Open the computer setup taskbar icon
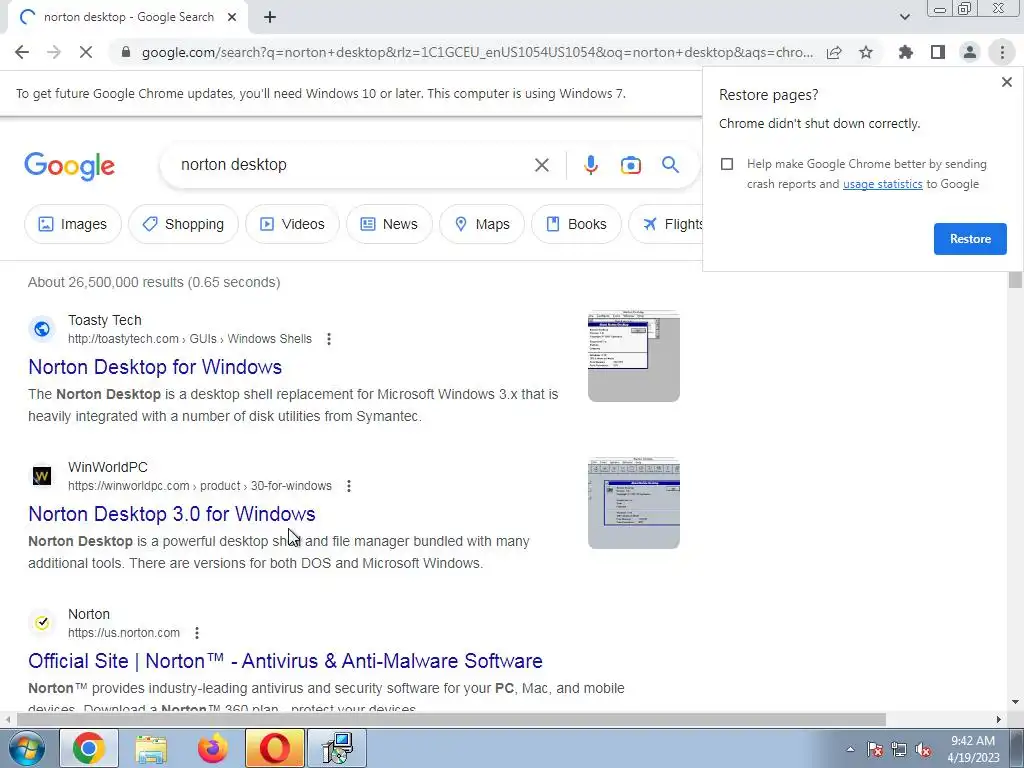 tap(338, 748)
